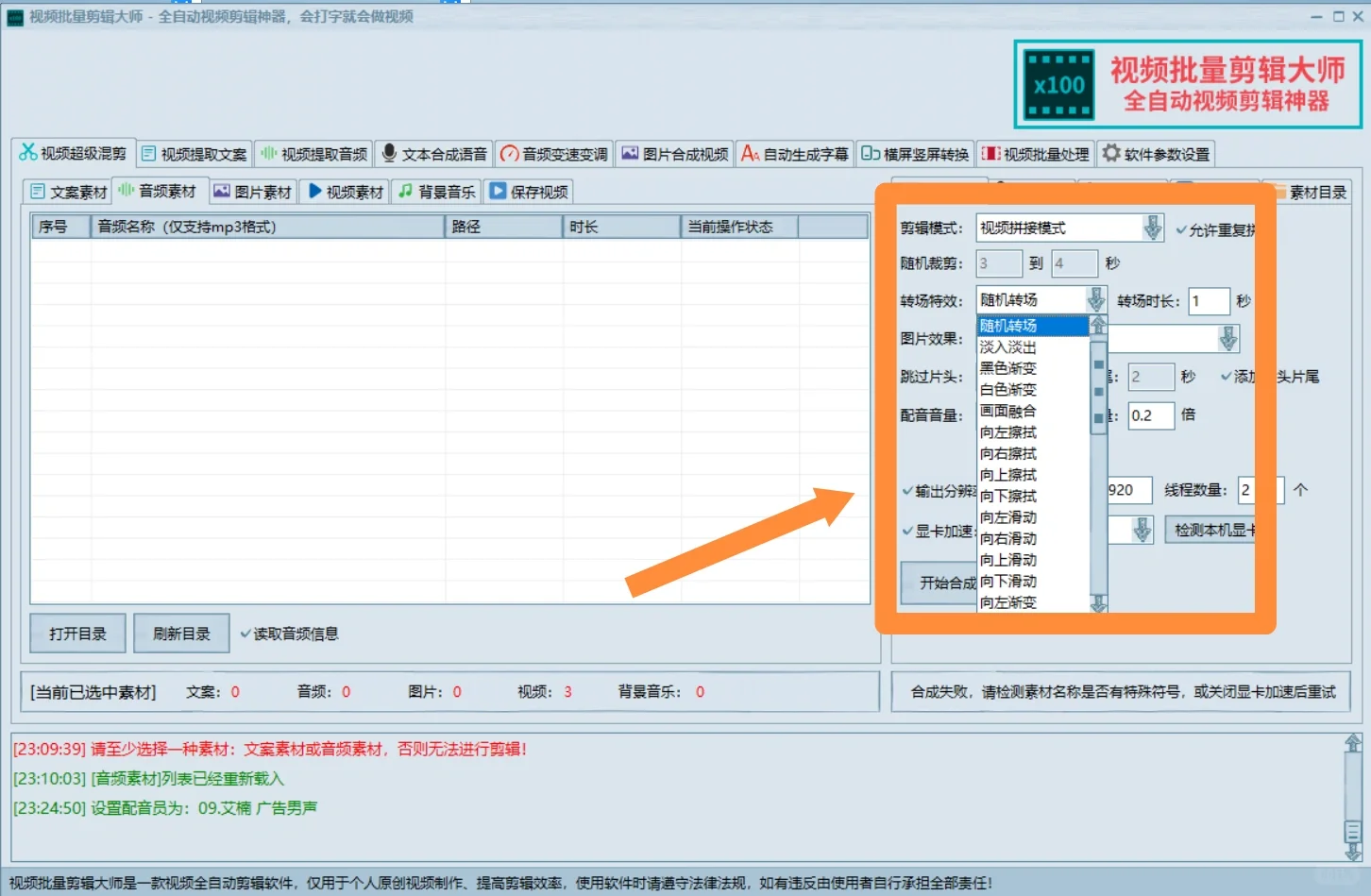Click the 刷新目录 button

click(181, 634)
